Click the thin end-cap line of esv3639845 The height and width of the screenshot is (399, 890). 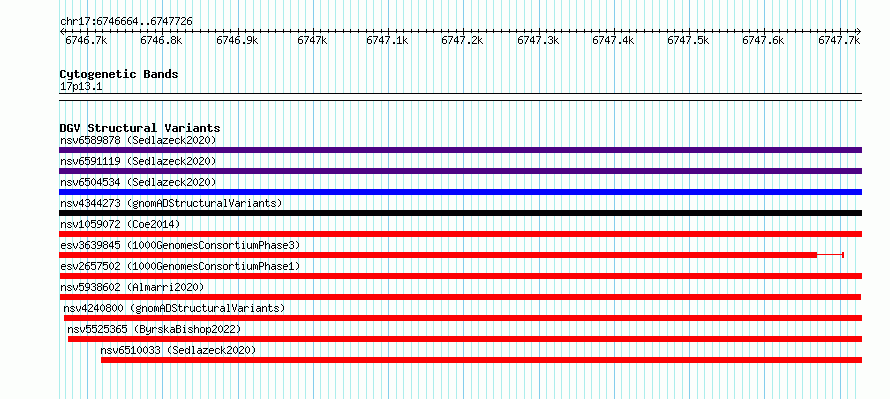(x=830, y=255)
